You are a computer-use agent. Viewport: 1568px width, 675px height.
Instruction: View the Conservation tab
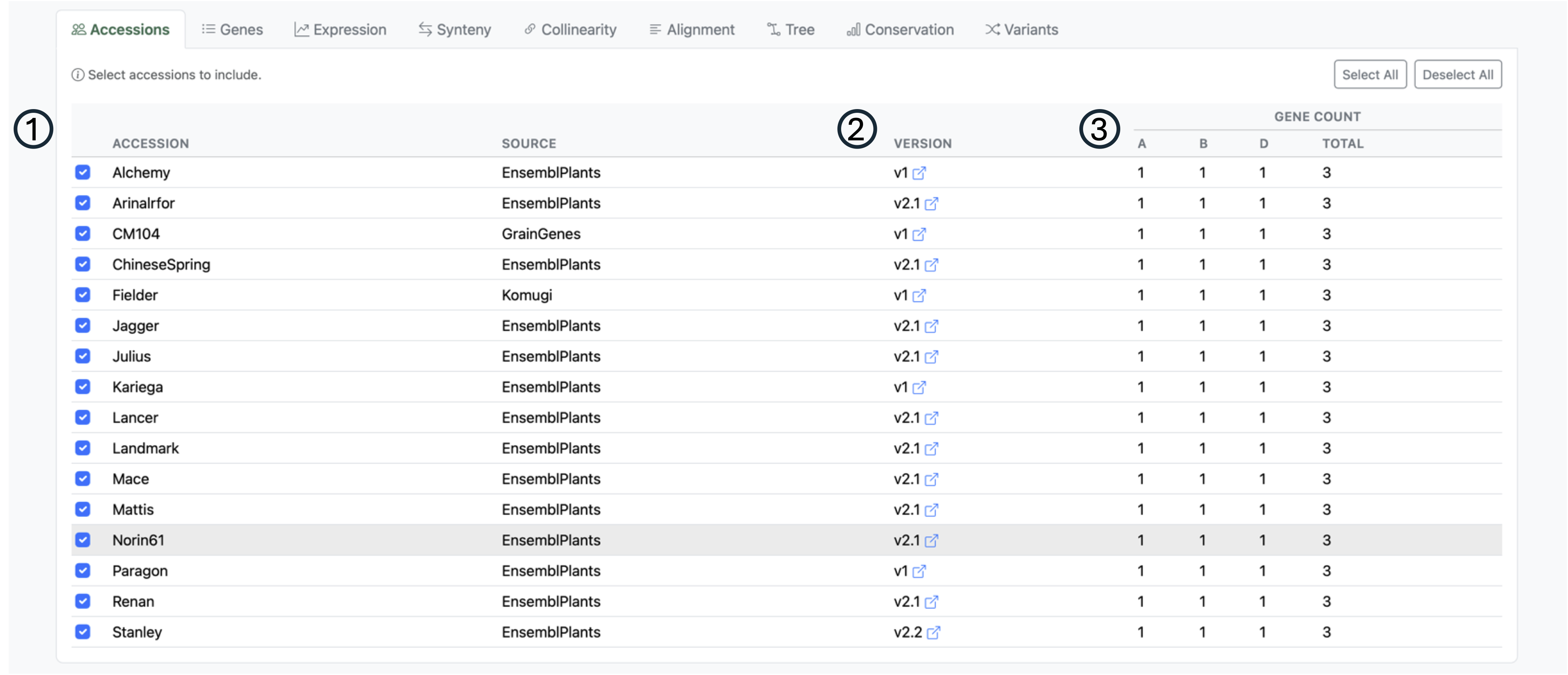point(900,29)
